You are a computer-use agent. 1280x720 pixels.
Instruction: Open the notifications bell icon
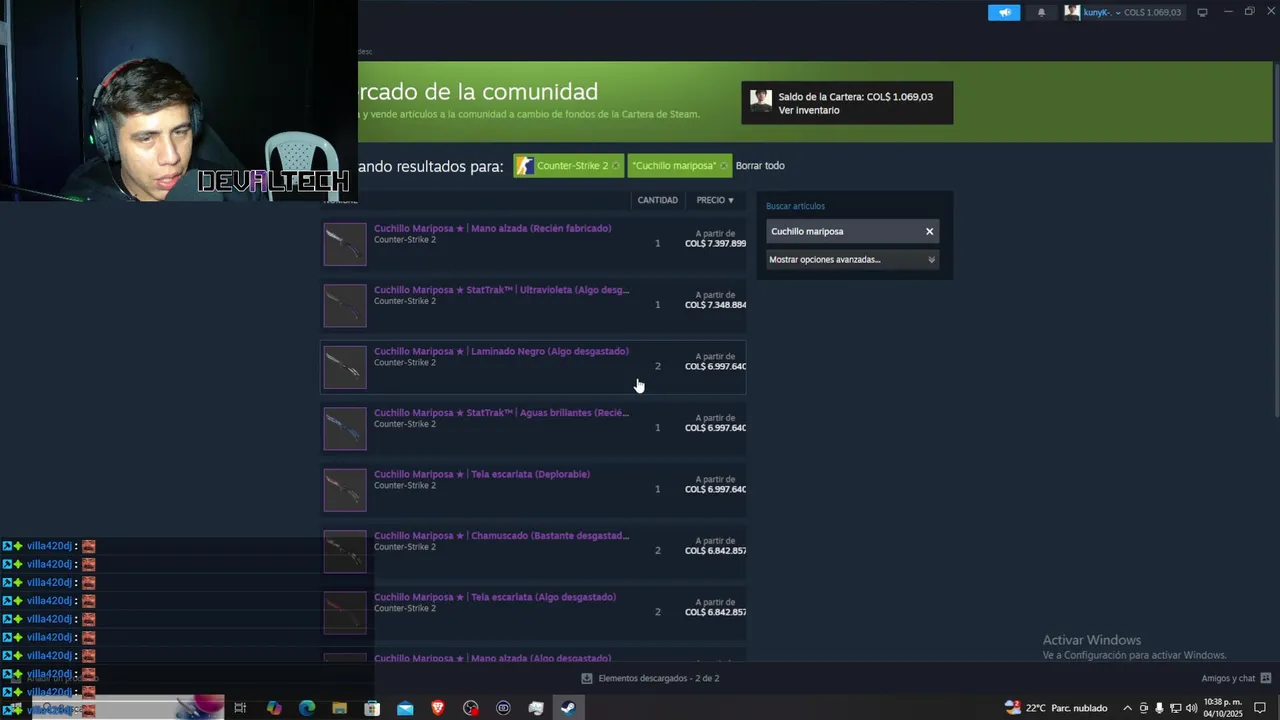(1041, 12)
